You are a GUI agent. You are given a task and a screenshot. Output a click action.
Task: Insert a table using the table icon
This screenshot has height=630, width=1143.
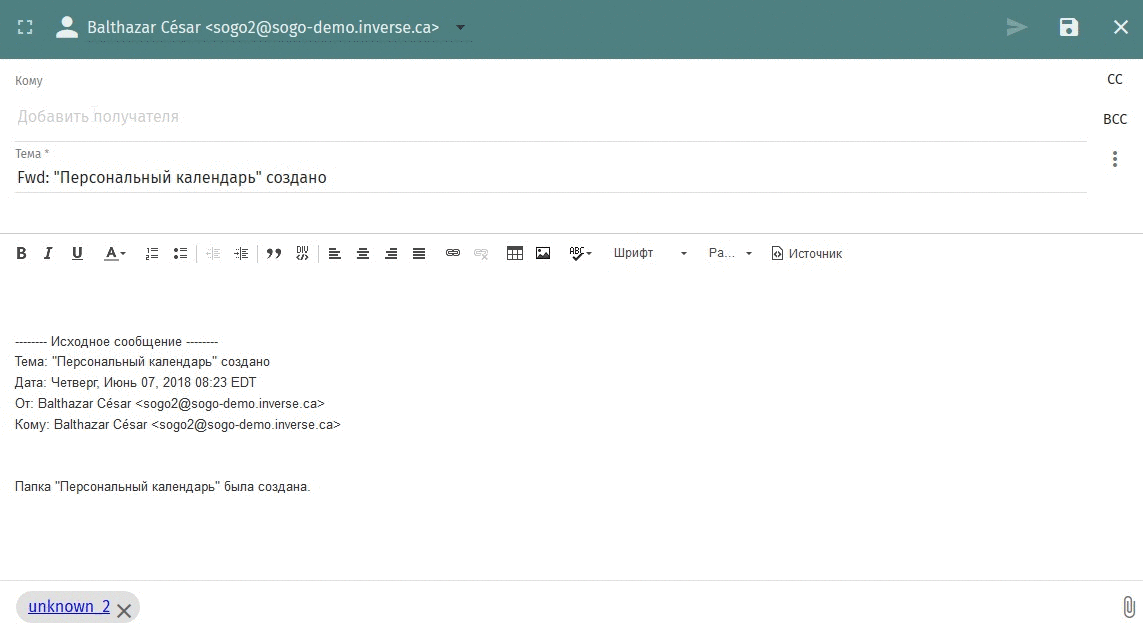click(515, 254)
